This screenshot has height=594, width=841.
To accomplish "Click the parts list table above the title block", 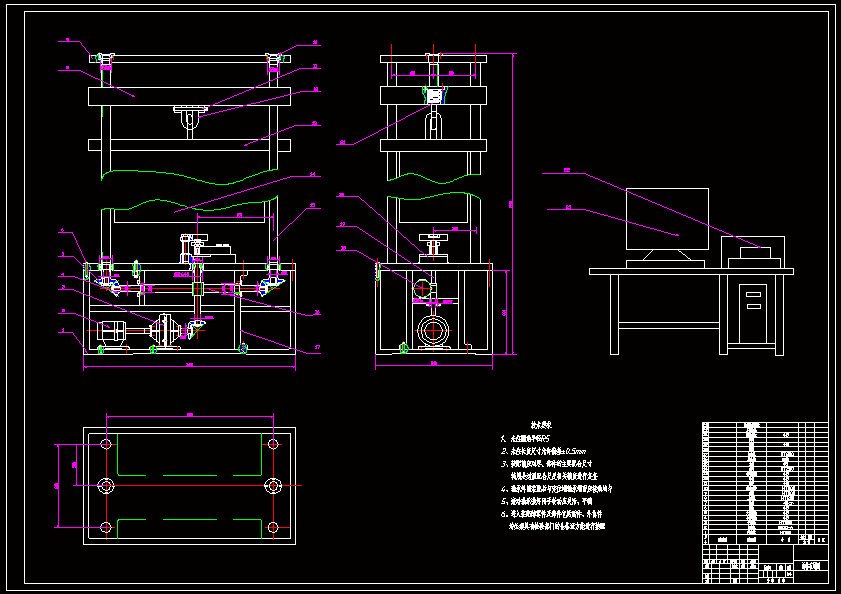I will point(765,483).
